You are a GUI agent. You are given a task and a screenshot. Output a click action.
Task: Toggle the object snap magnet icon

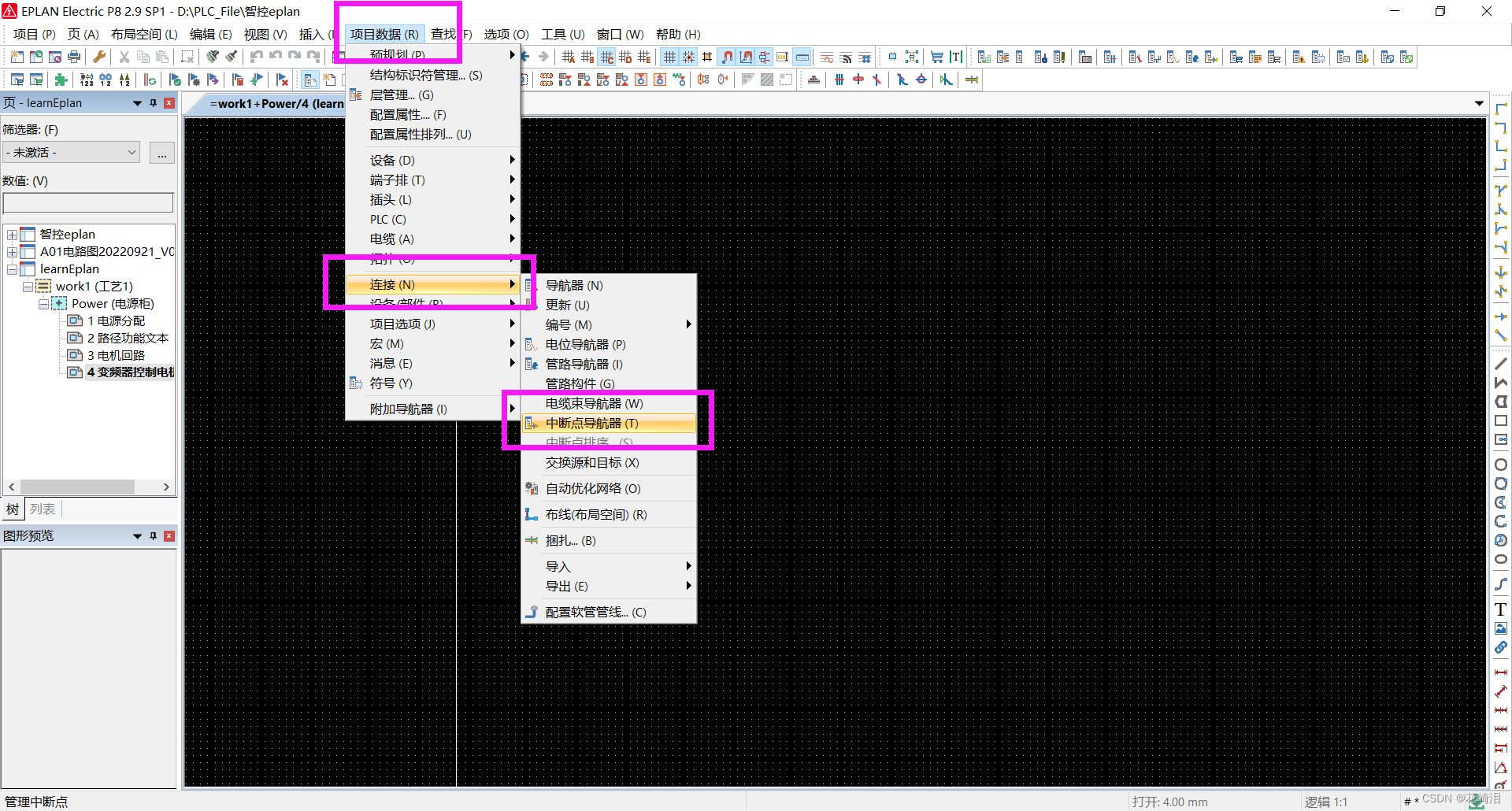pos(727,57)
